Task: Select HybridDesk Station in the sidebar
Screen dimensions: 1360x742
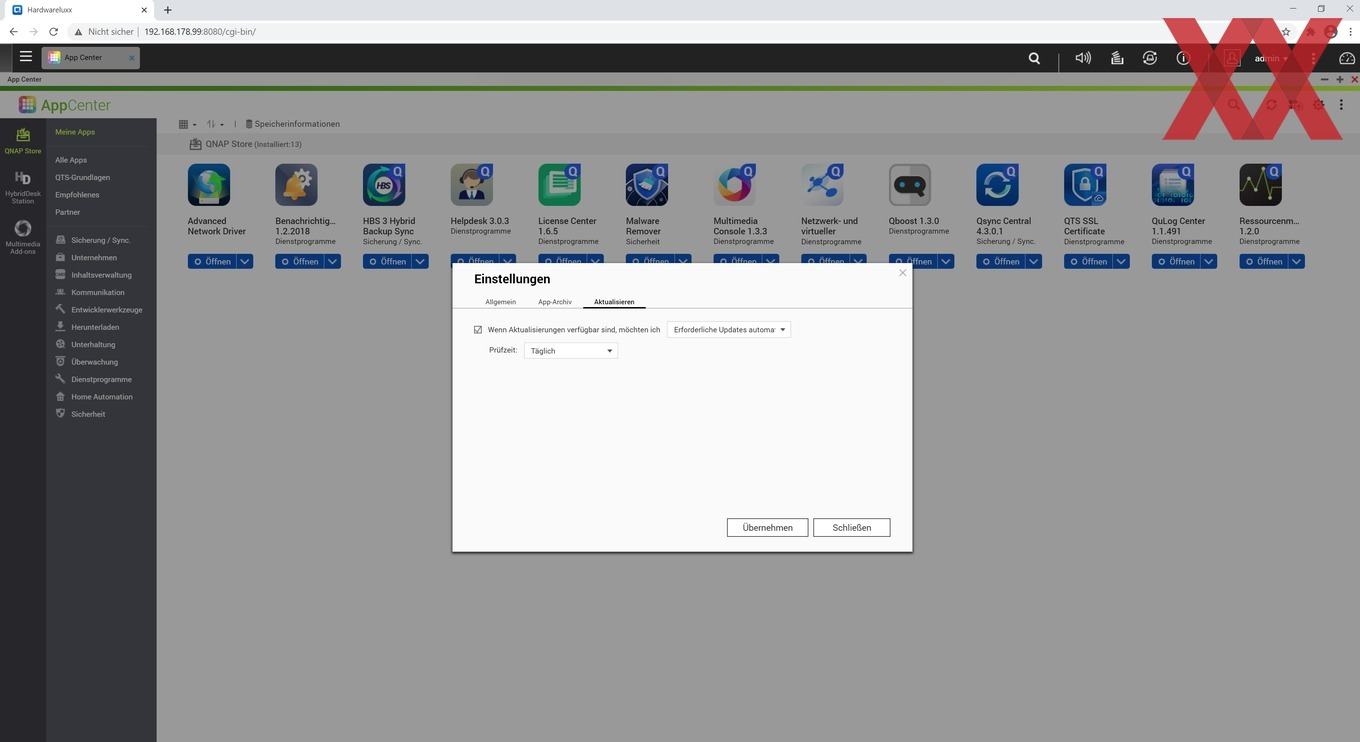Action: 23,187
